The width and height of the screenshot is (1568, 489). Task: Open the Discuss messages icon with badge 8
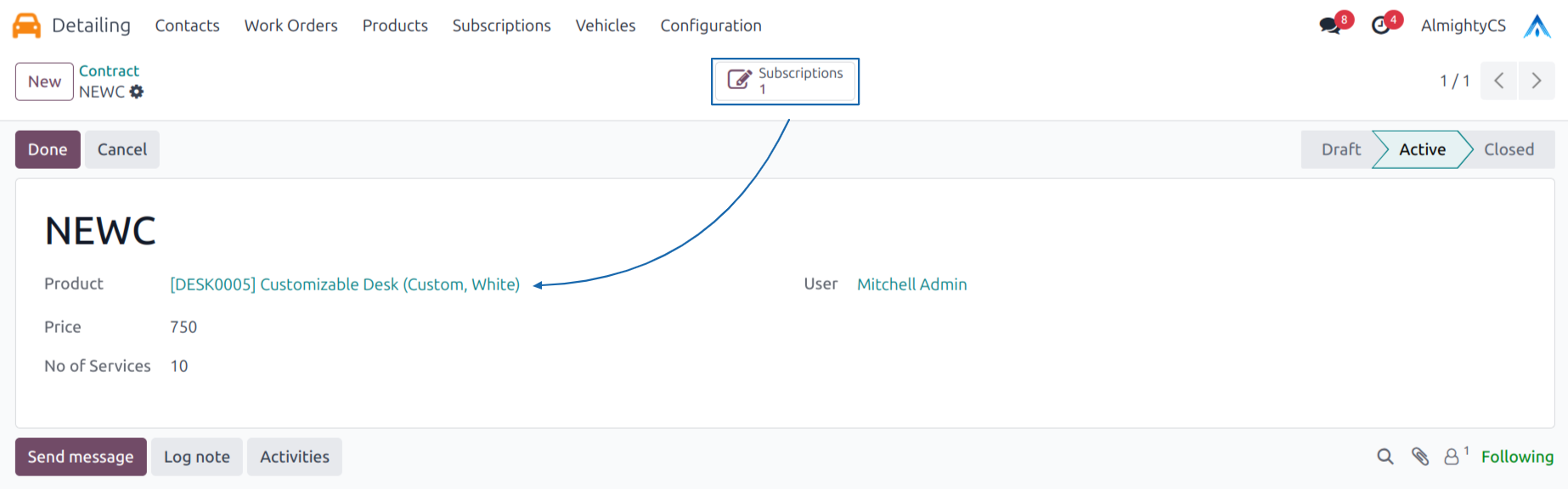[1328, 24]
